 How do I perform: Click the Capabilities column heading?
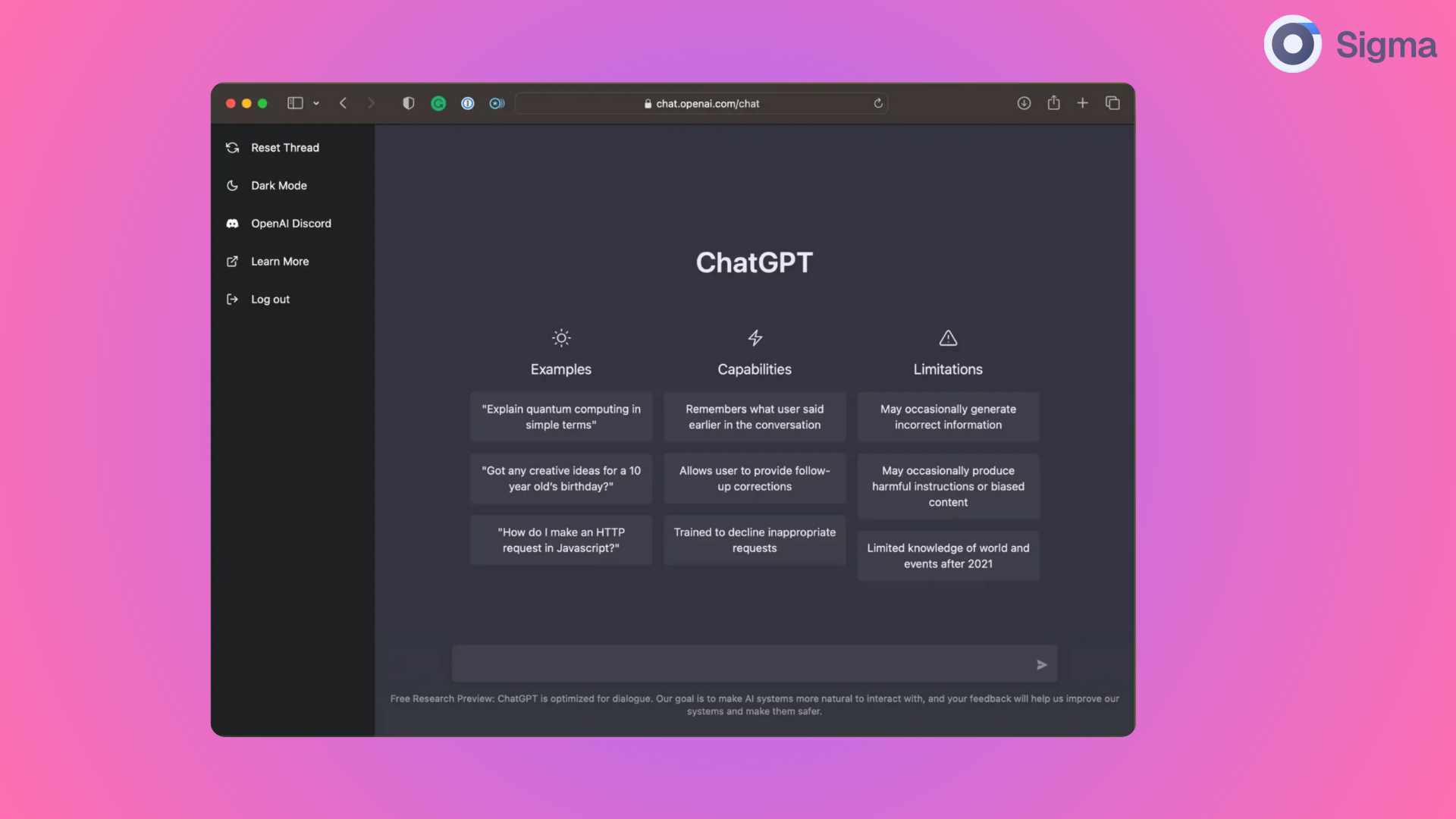pyautogui.click(x=755, y=369)
